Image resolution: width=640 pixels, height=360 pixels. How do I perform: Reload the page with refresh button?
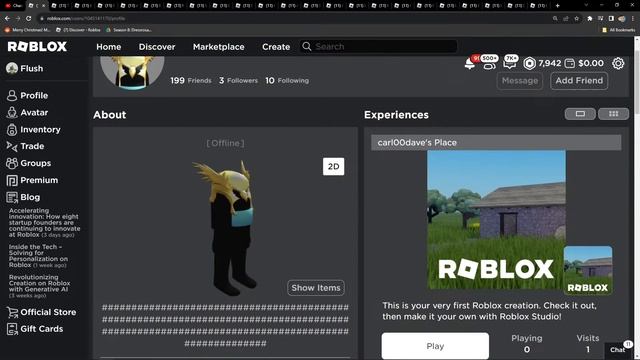point(28,18)
